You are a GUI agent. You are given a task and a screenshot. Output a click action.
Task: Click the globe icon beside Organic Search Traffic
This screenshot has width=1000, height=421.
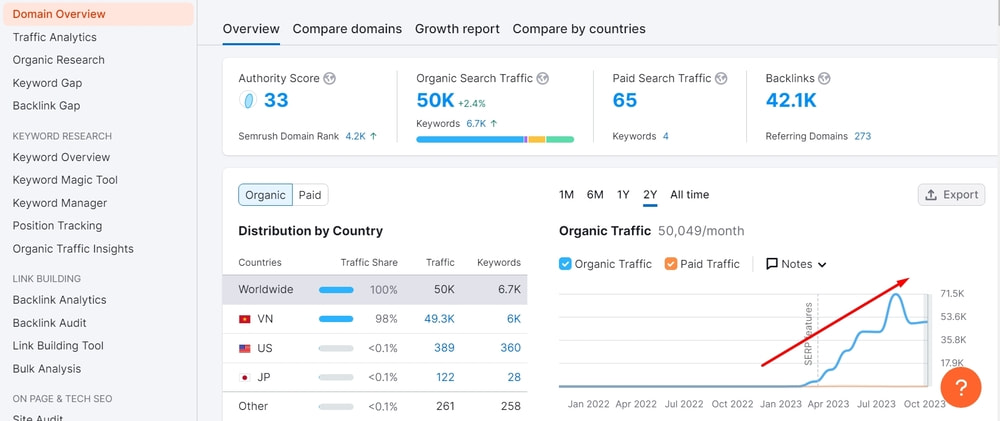coord(542,78)
